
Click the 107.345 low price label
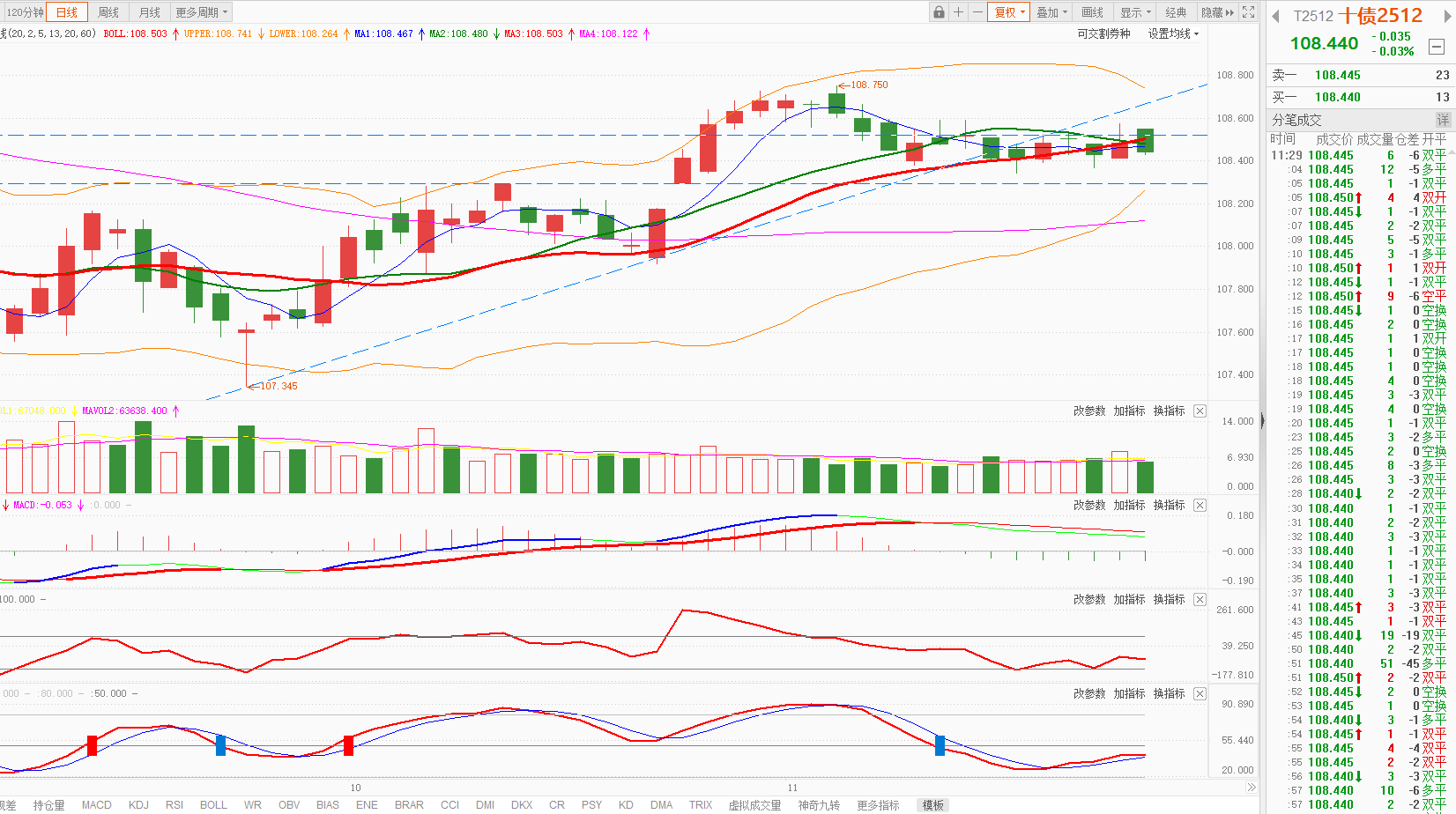pyautogui.click(x=279, y=386)
